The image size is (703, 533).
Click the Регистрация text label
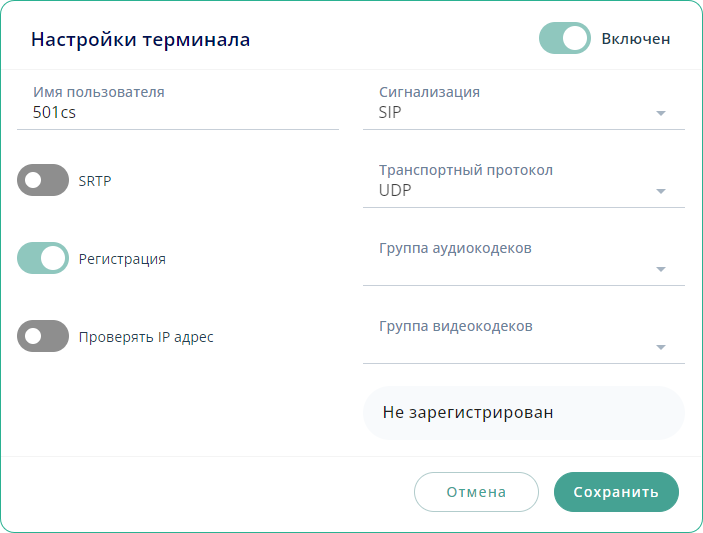tap(122, 259)
